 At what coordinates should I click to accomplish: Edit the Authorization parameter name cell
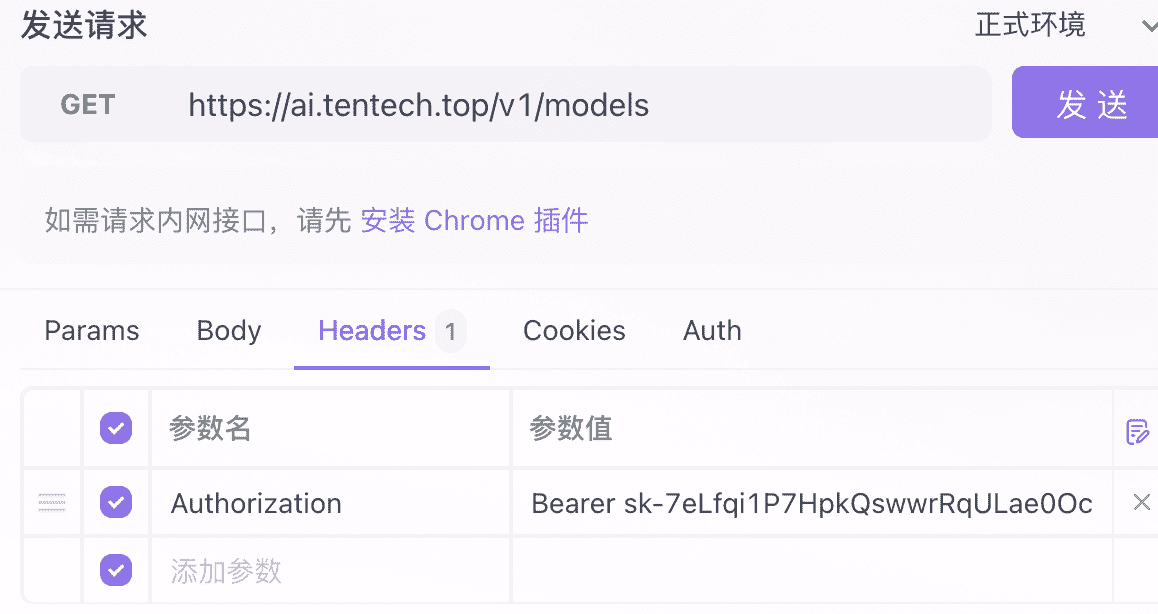330,503
